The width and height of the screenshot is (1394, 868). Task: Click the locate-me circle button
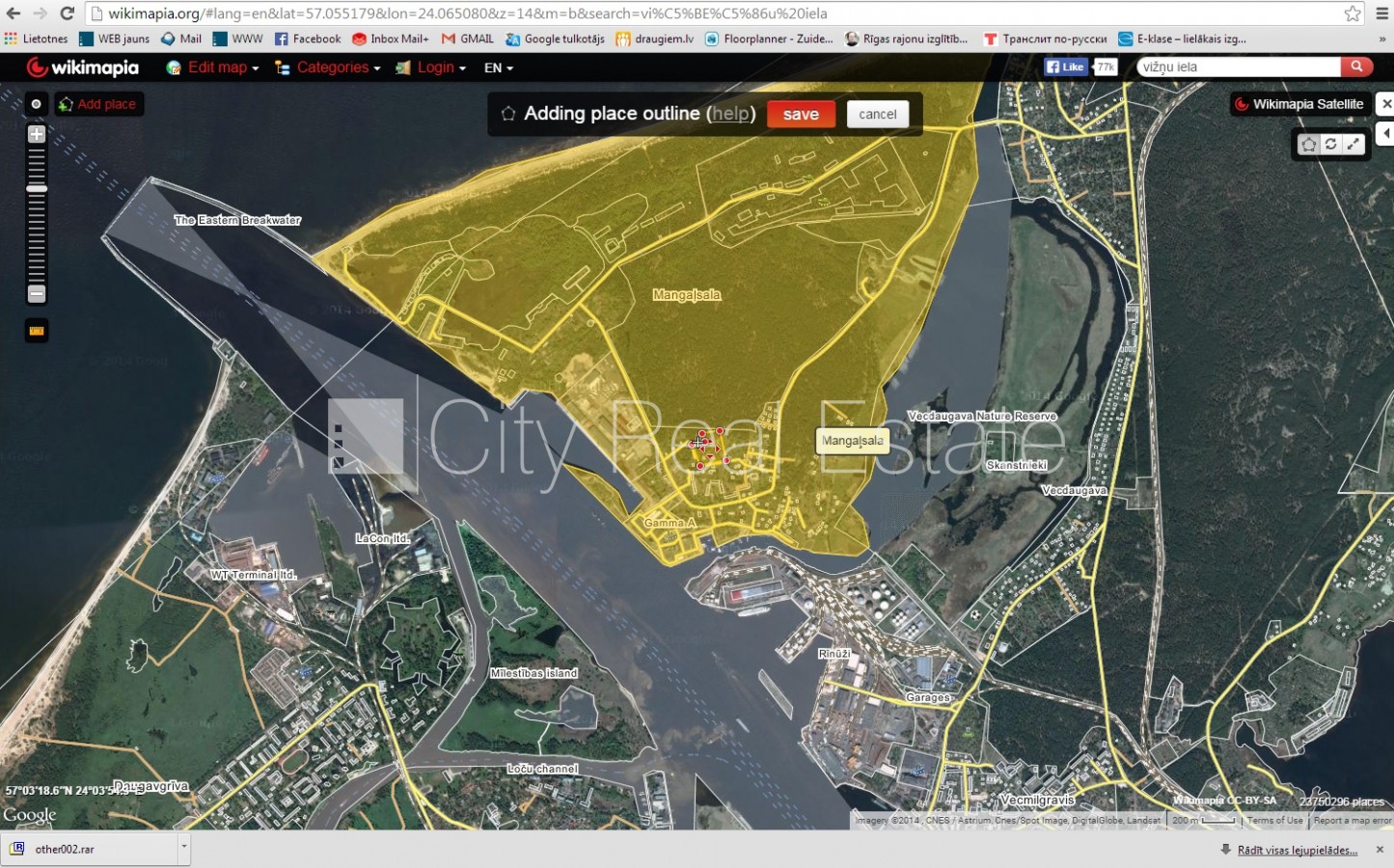pyautogui.click(x=37, y=104)
